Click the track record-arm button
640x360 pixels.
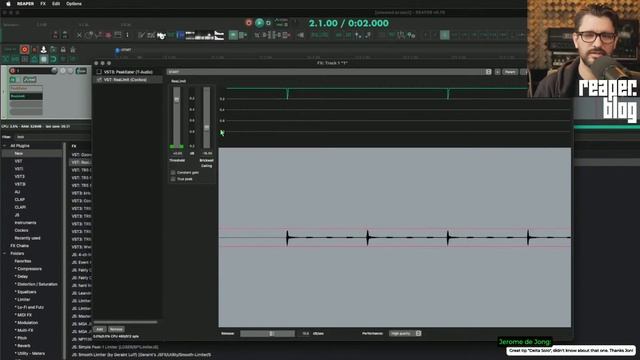(12, 71)
